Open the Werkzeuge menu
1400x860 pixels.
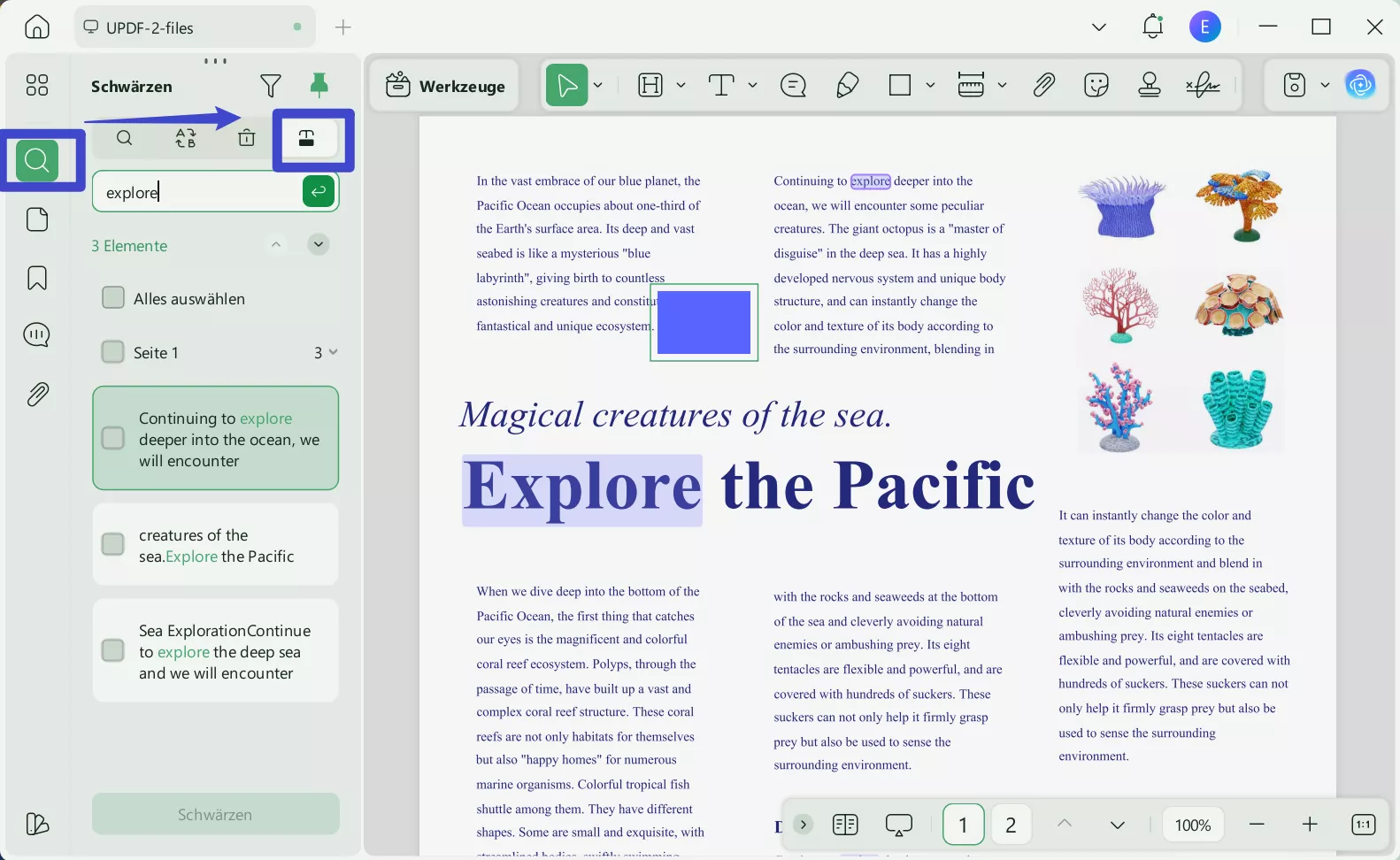445,86
